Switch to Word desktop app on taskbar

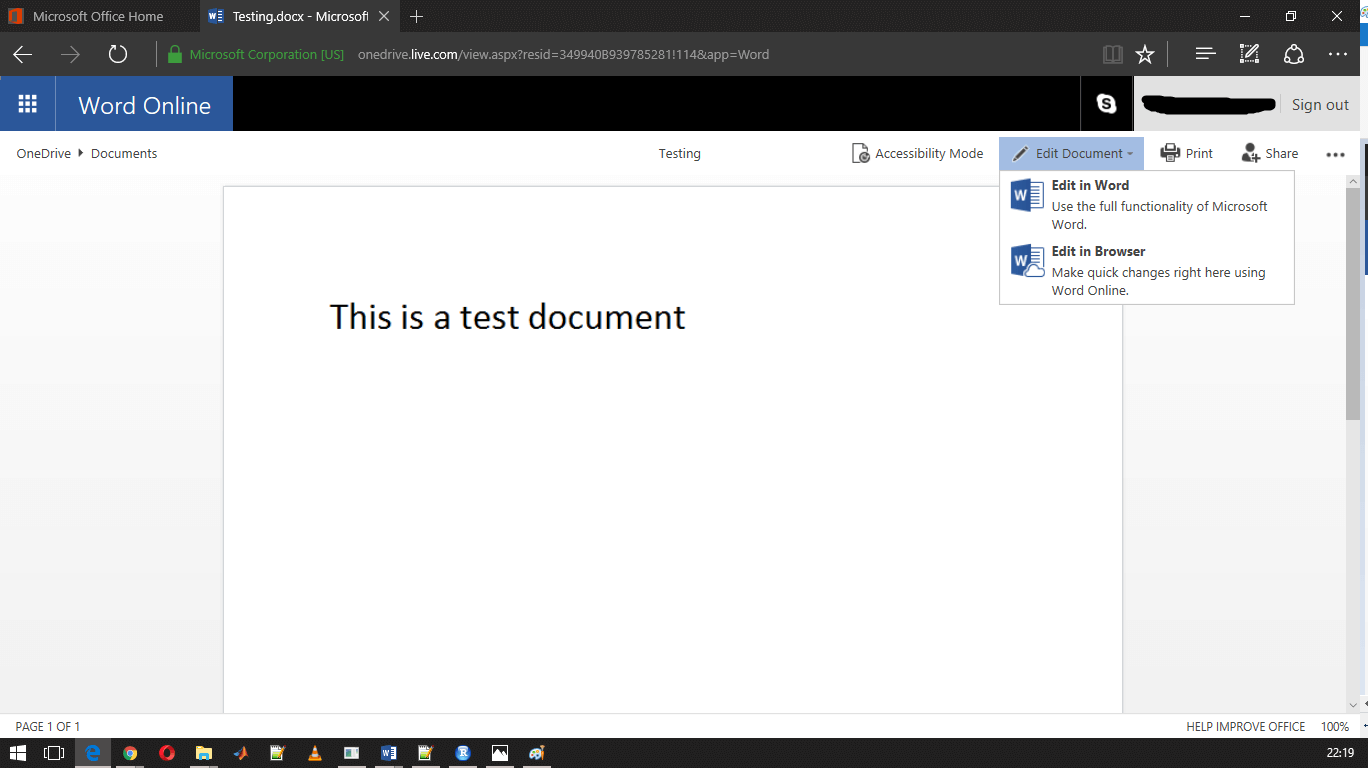pyautogui.click(x=389, y=753)
